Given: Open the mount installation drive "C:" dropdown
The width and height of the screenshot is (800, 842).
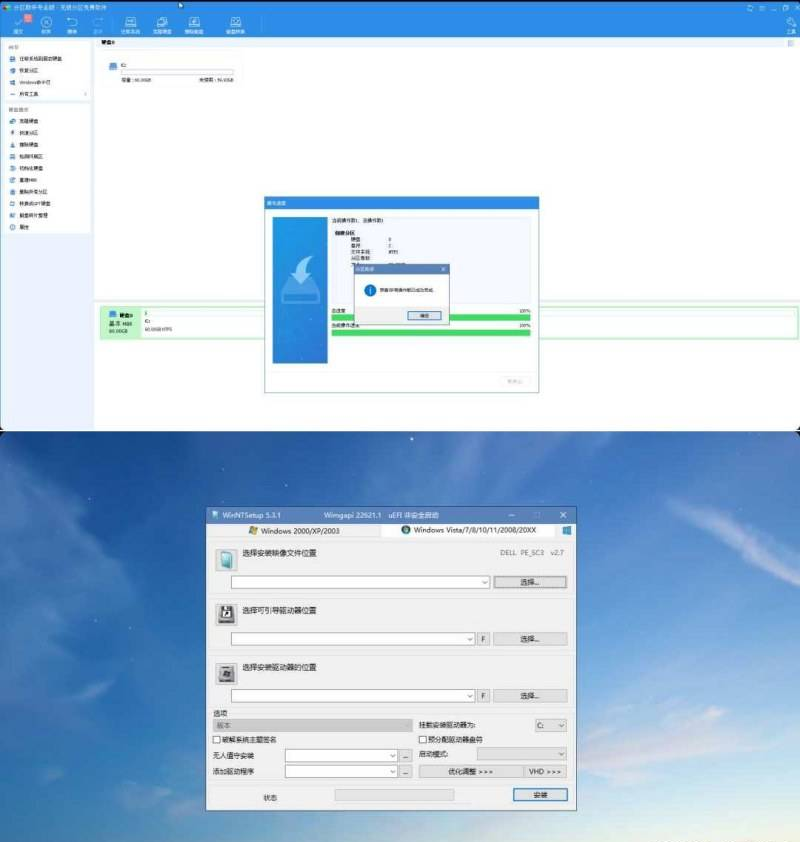Looking at the screenshot, I should coord(550,725).
